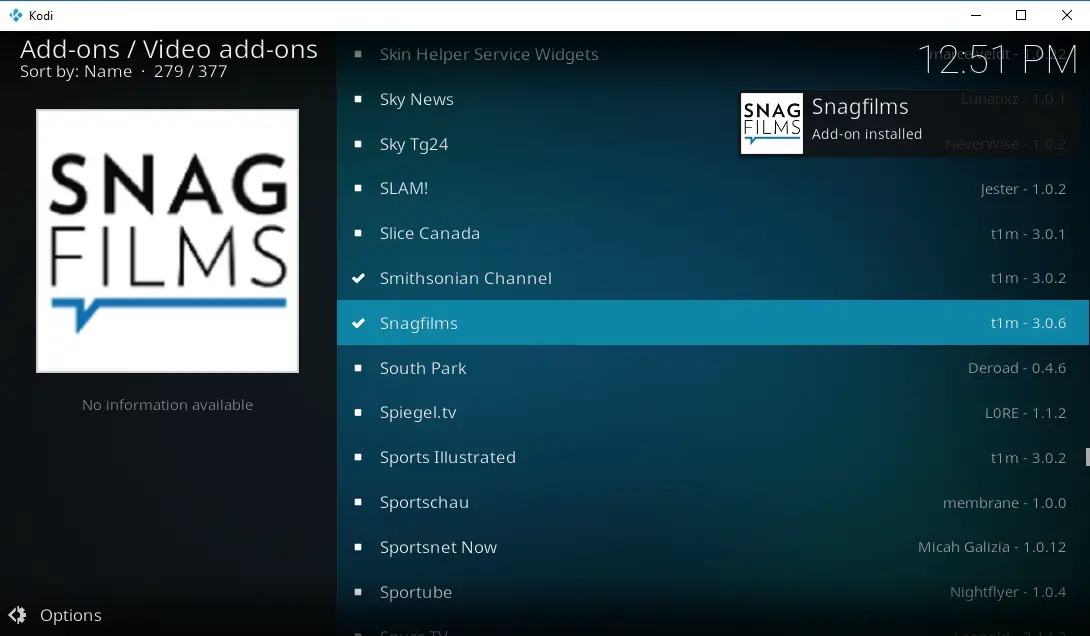The image size is (1090, 636).
Task: Maximize the Kodi window
Action: point(1020,15)
